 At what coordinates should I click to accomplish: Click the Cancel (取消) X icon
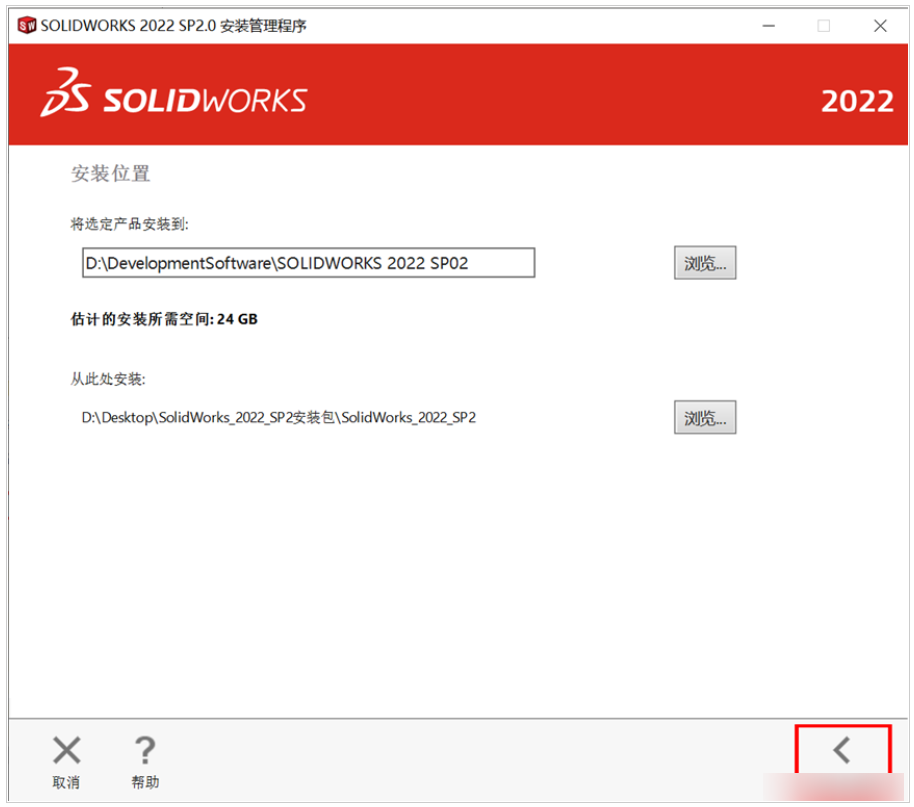tap(66, 750)
